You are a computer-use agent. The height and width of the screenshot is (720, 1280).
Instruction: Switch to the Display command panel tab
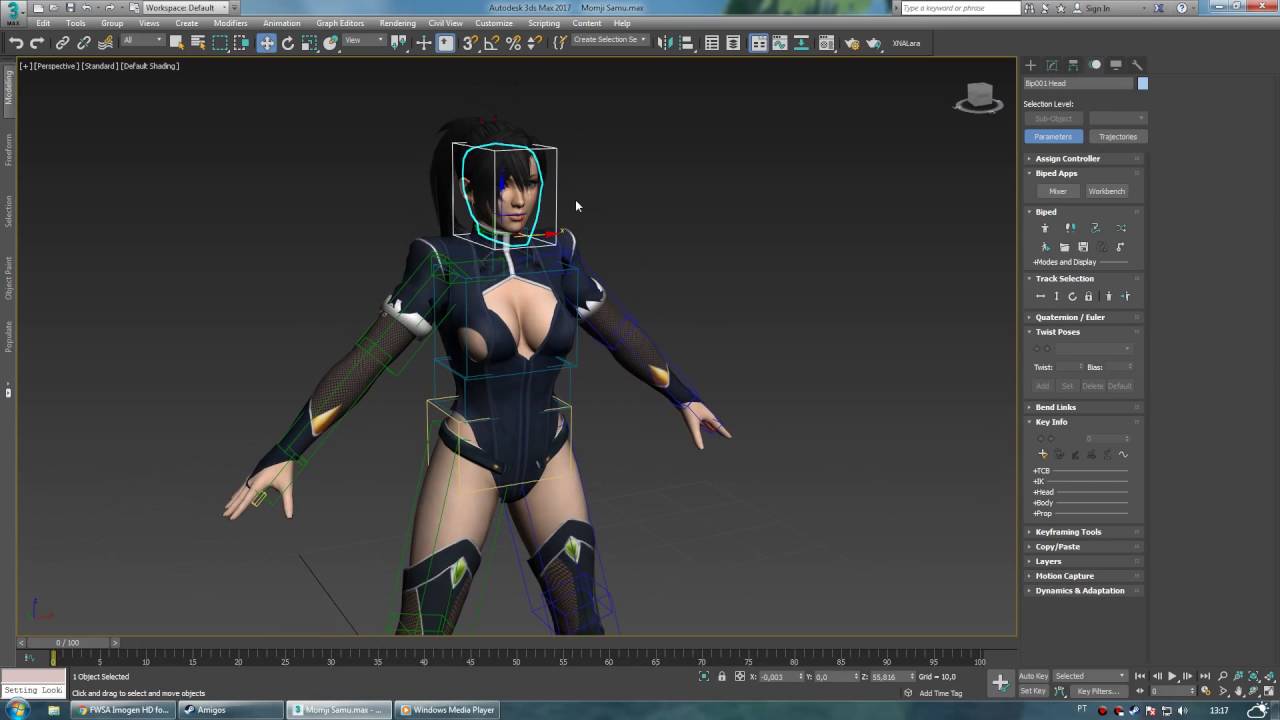[1116, 65]
